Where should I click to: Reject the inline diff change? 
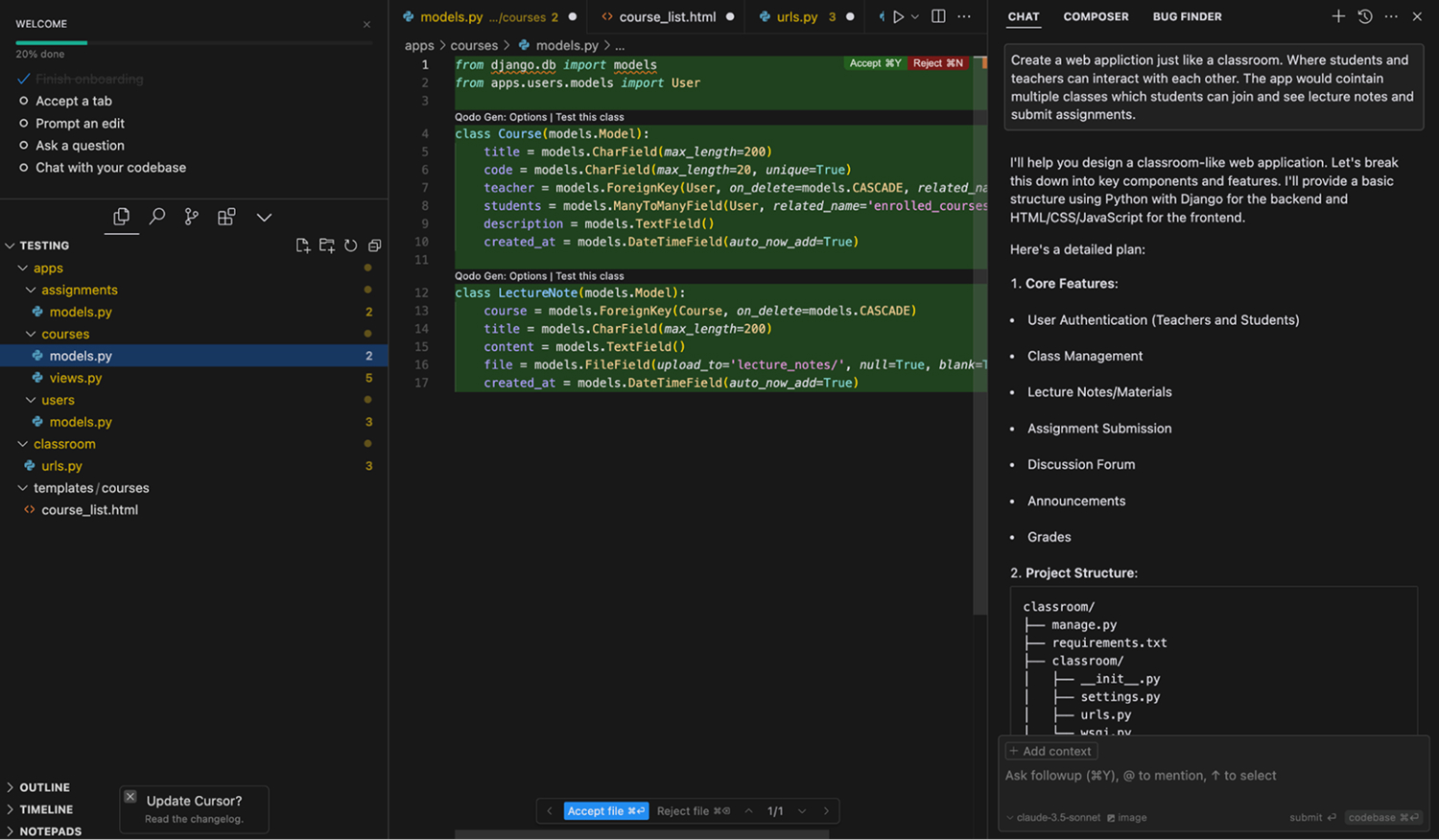[937, 63]
